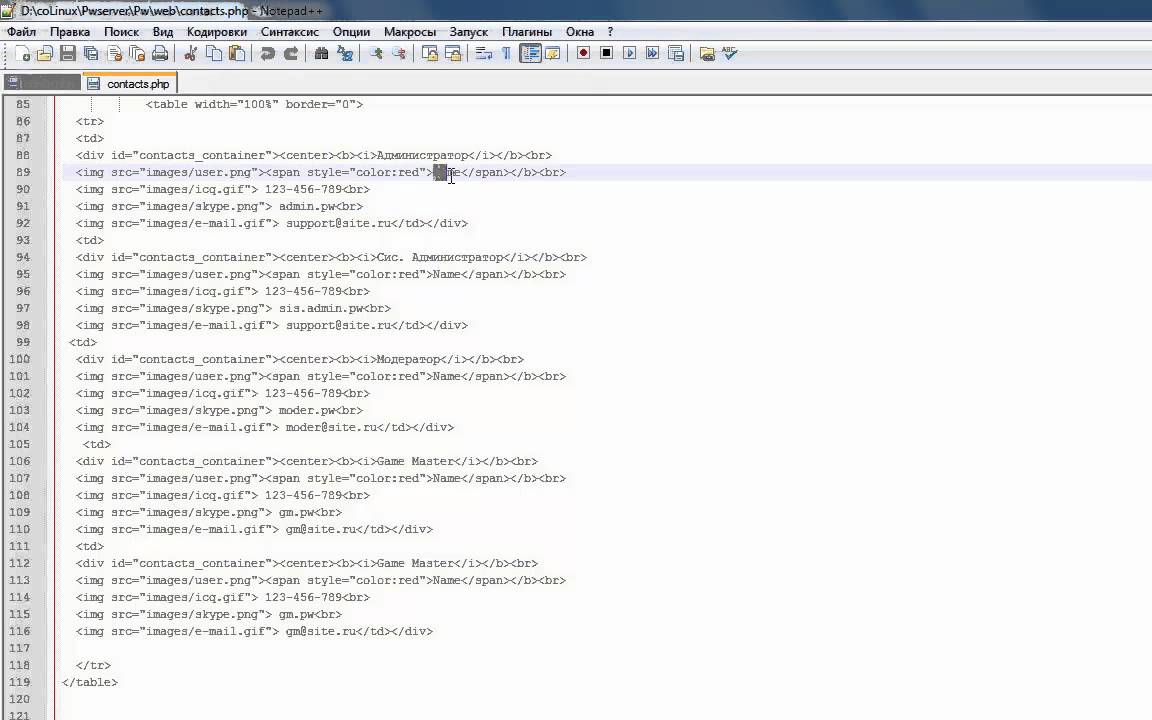Click 'admin.pw' on line 91

pos(310,206)
